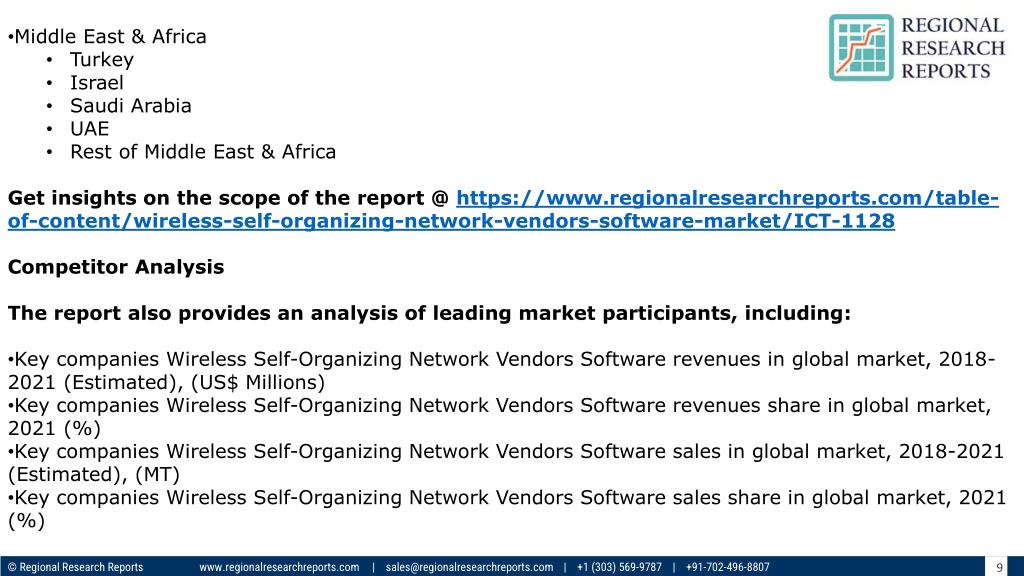Select the UAE bullet item
Viewport: 1024px width, 576px height.
click(89, 129)
